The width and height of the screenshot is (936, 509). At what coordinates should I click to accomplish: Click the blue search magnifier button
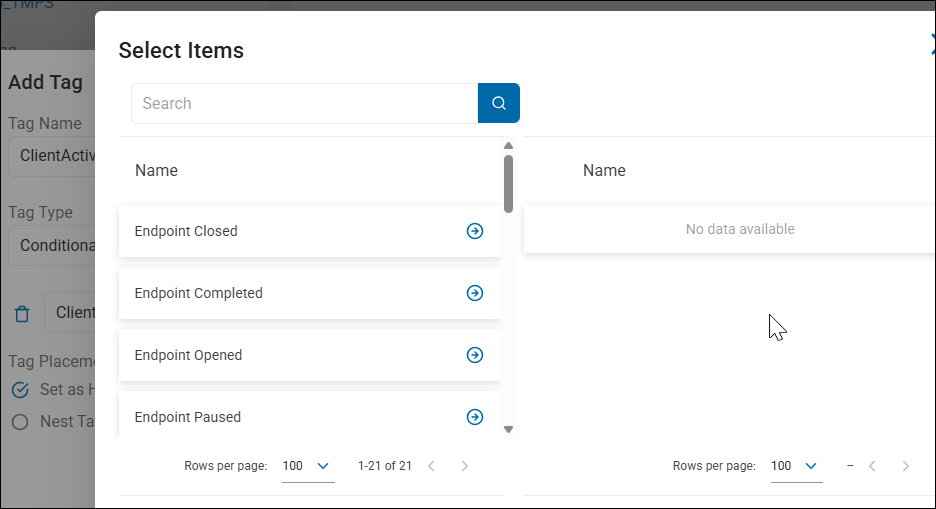498,103
